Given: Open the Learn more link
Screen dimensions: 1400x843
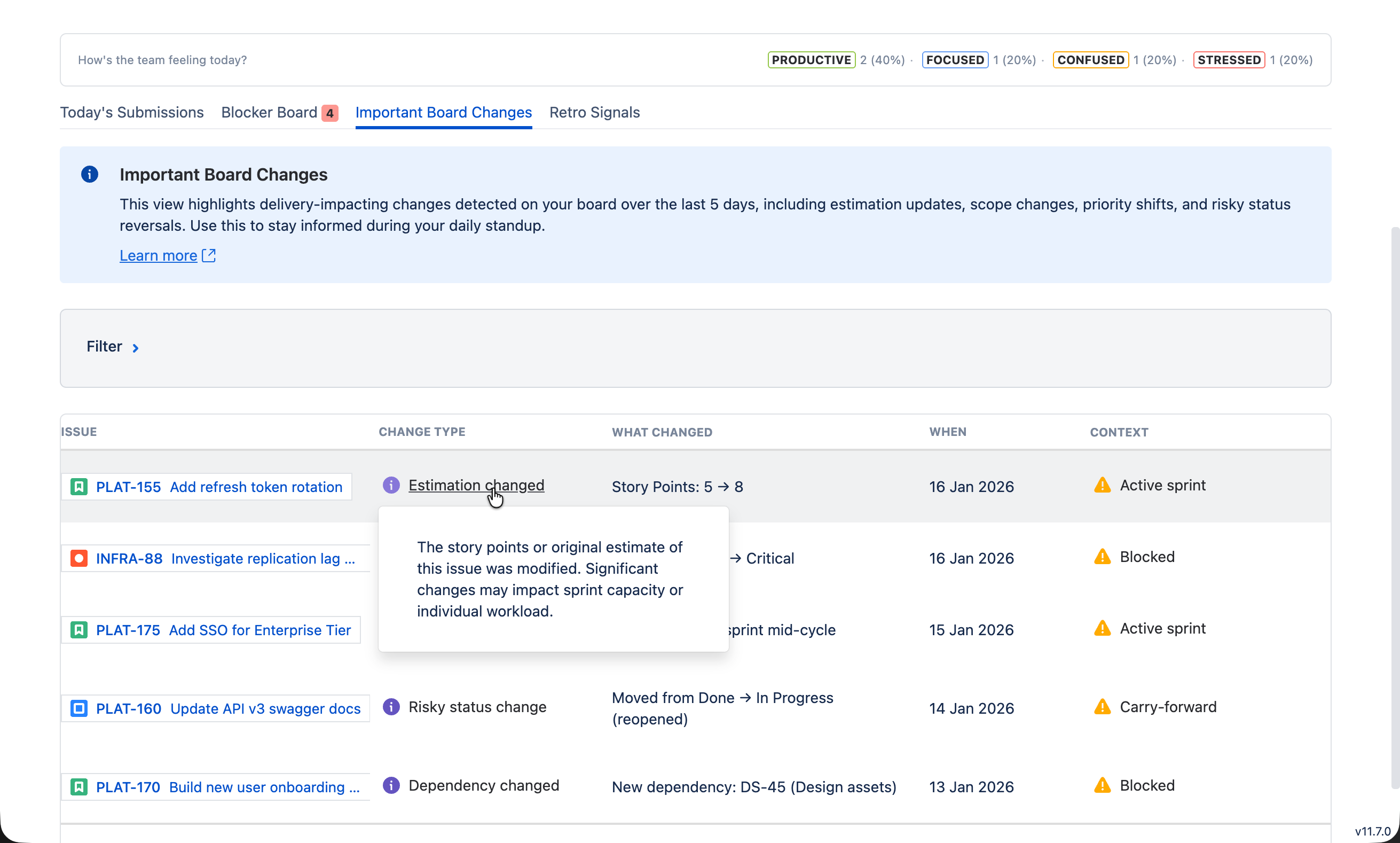Looking at the screenshot, I should click(x=158, y=255).
